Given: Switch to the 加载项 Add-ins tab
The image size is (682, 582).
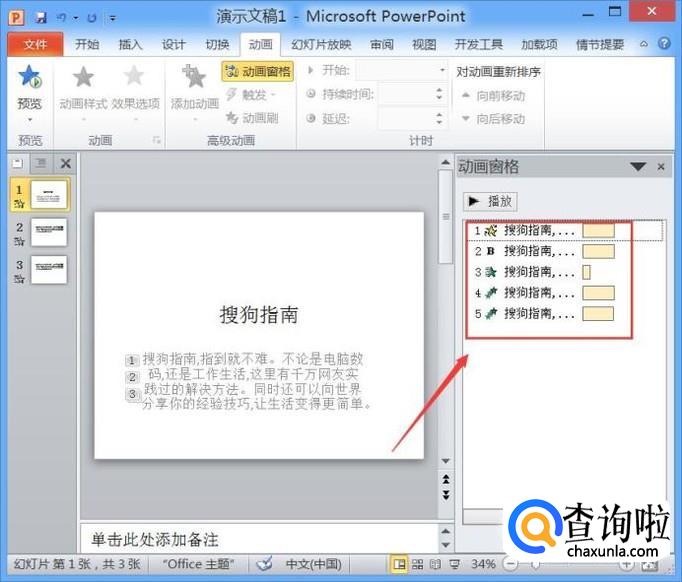Looking at the screenshot, I should [x=539, y=44].
